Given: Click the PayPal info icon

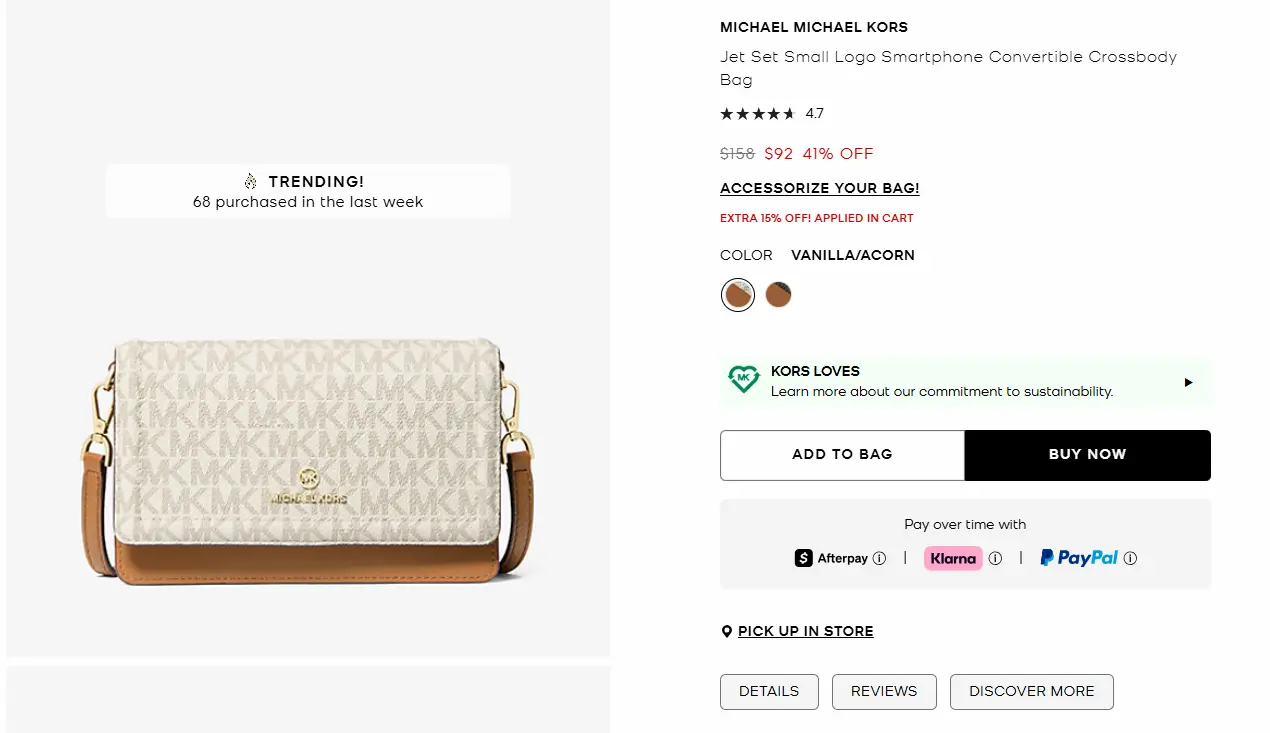Looking at the screenshot, I should coord(1131,558).
